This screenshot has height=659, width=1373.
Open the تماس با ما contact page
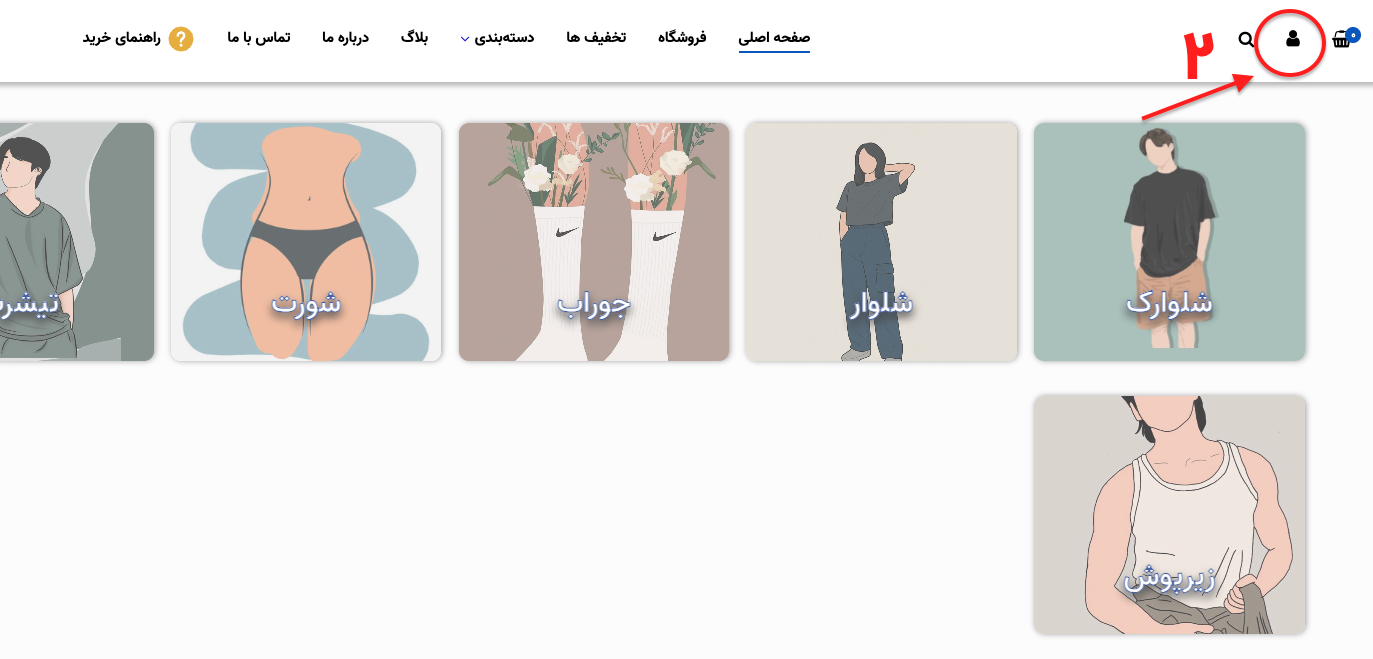click(x=259, y=37)
